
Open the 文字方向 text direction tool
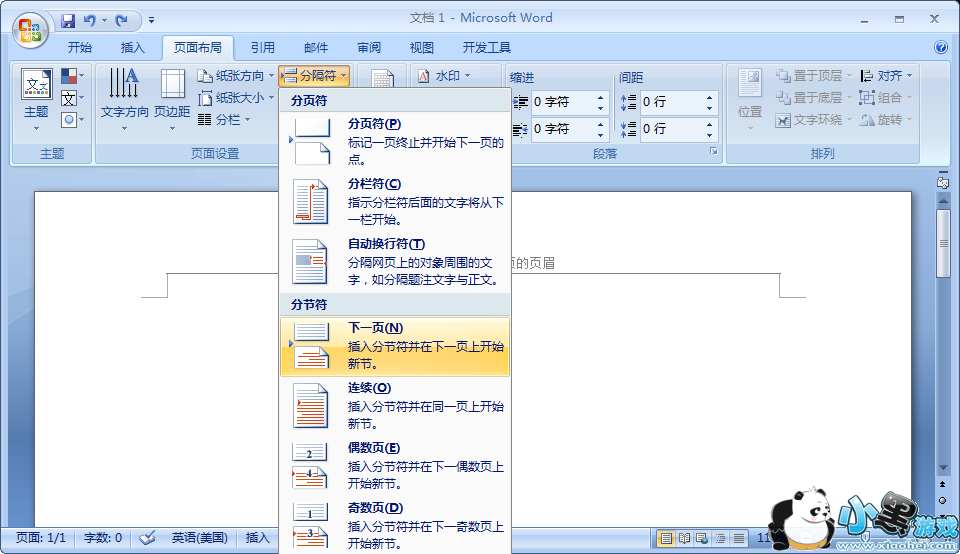pyautogui.click(x=124, y=99)
